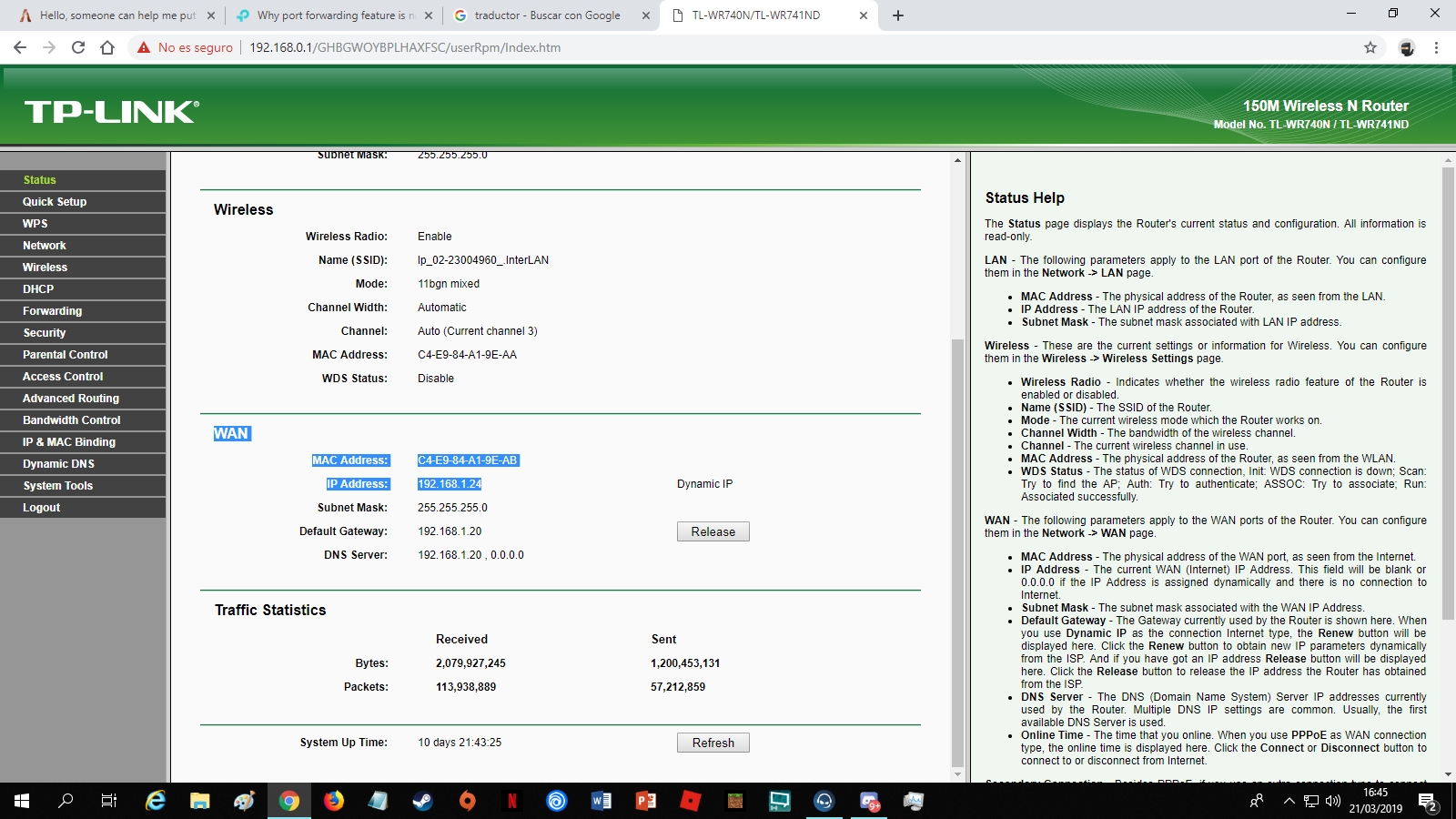
Task: Open Chrome three-dot menu
Action: tap(1437, 47)
